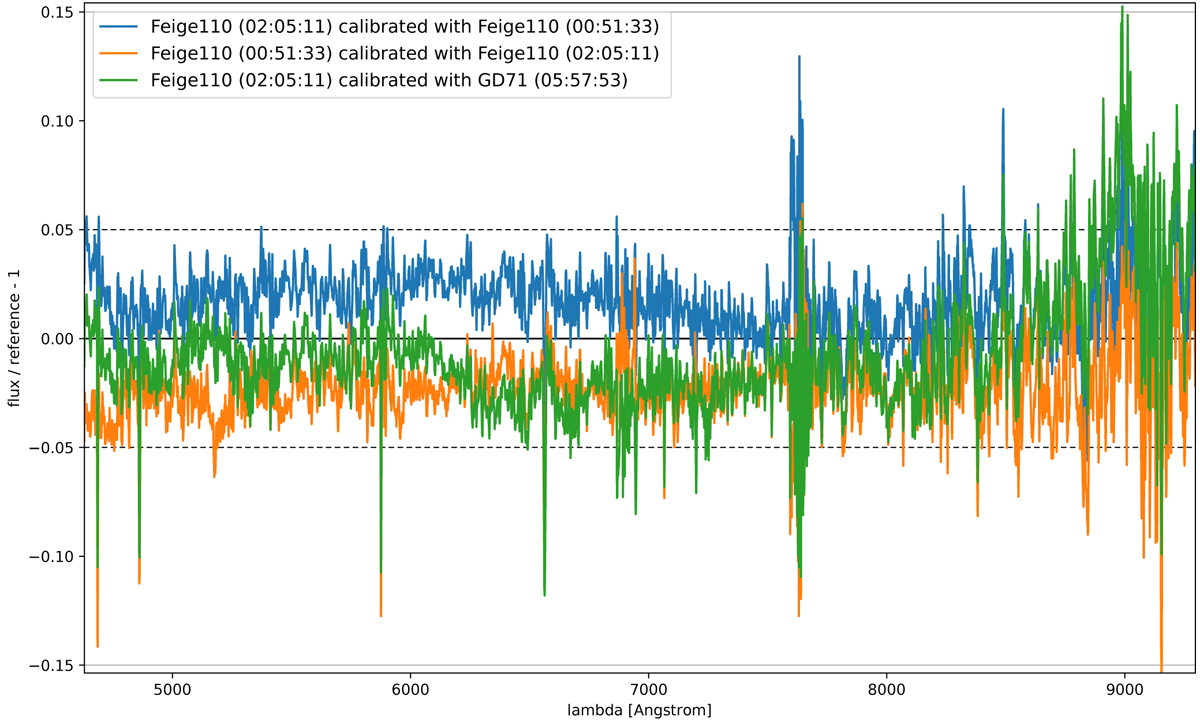Click the 5000 tick label on x-axis
The image size is (1200, 726).
[172, 689]
